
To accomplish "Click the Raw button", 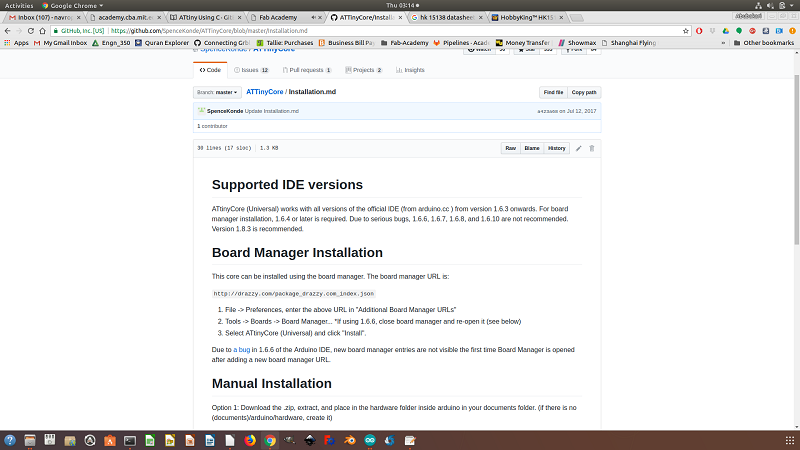I will 511,148.
